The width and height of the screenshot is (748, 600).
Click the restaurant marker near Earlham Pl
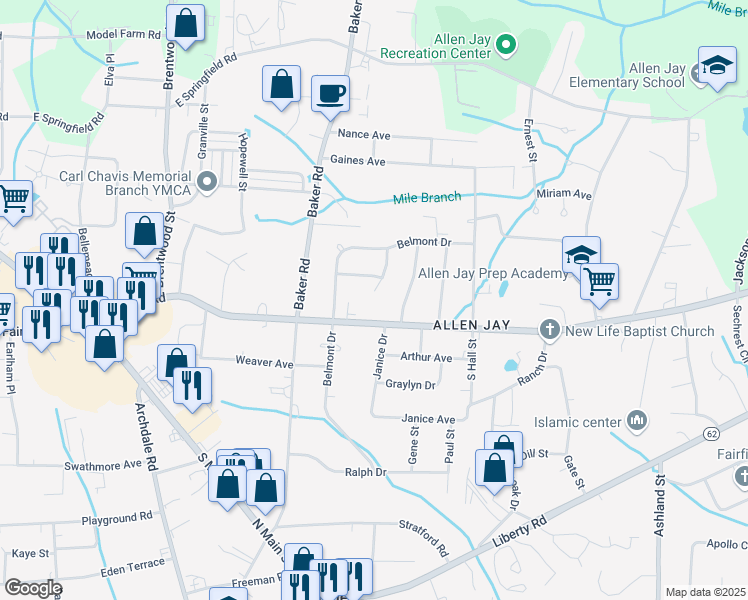[x=42, y=326]
